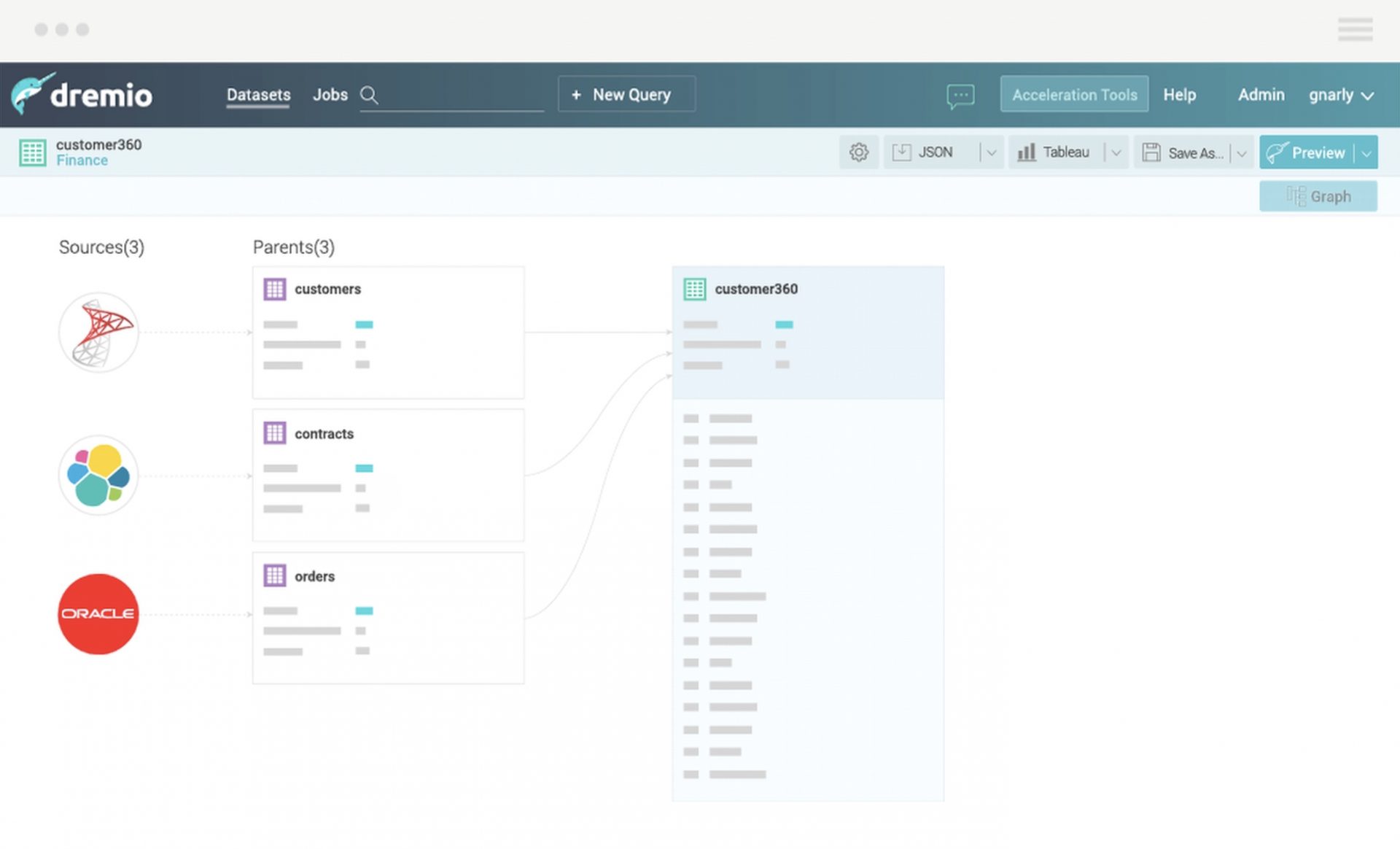1400x849 pixels.
Task: Select the Oracle source icon
Action: tap(98, 613)
